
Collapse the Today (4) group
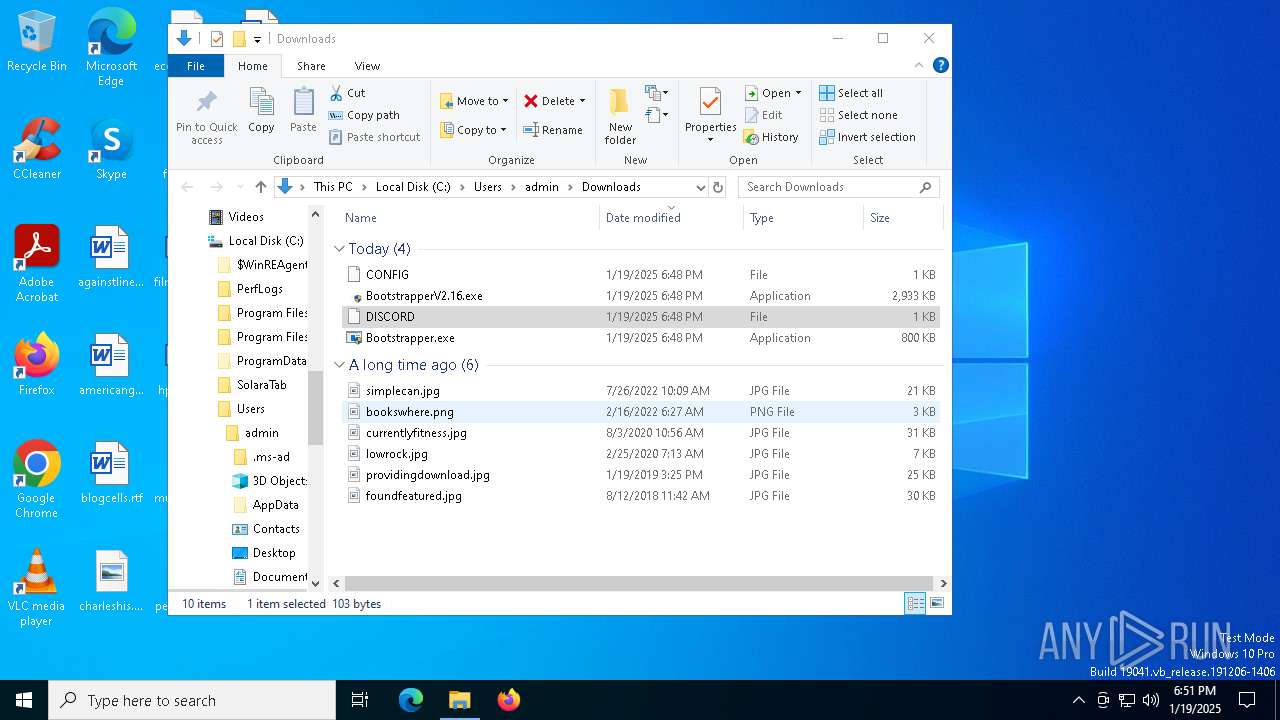[x=340, y=249]
